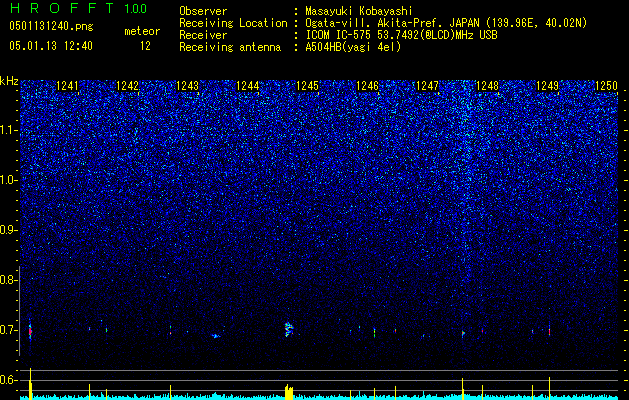Click the 1249 time marker
Image resolution: width=629 pixels, height=400 pixels.
click(x=547, y=86)
